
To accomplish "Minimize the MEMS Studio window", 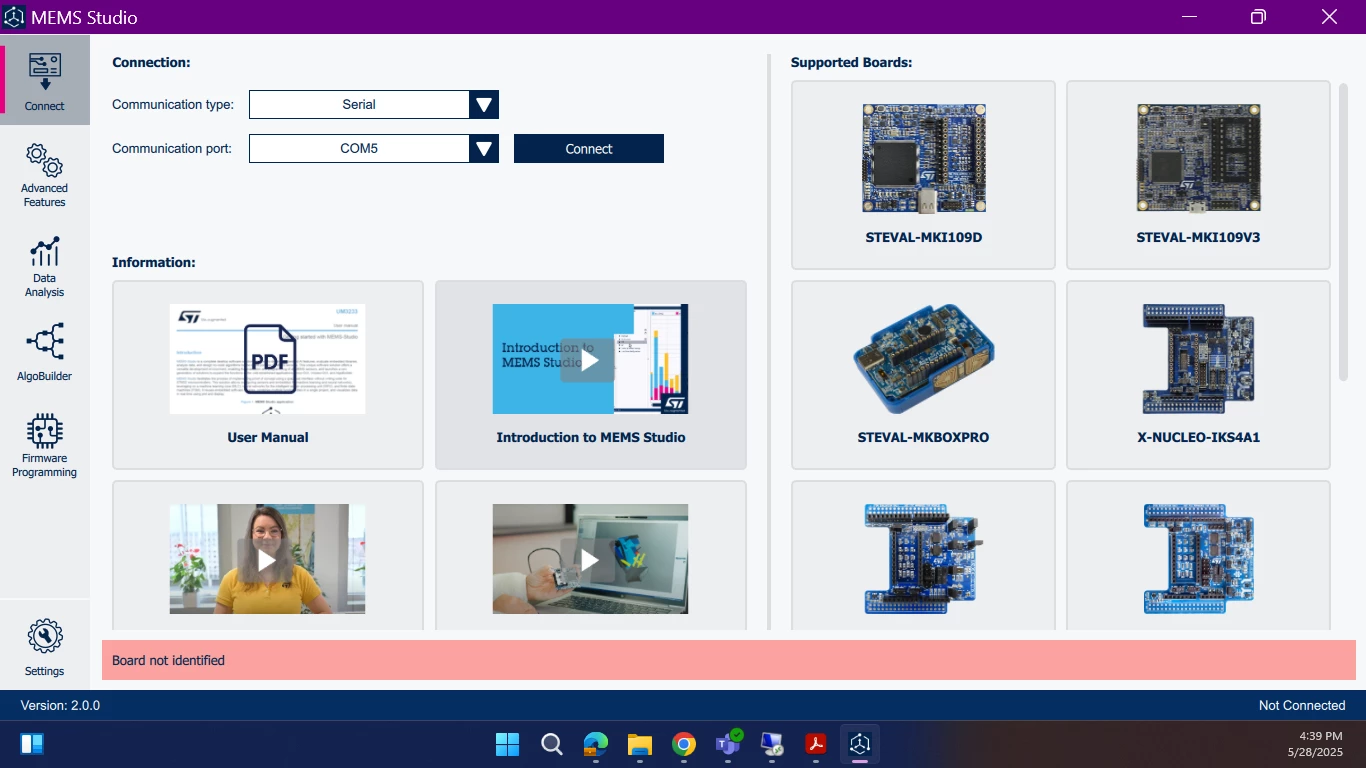I will point(1190,17).
